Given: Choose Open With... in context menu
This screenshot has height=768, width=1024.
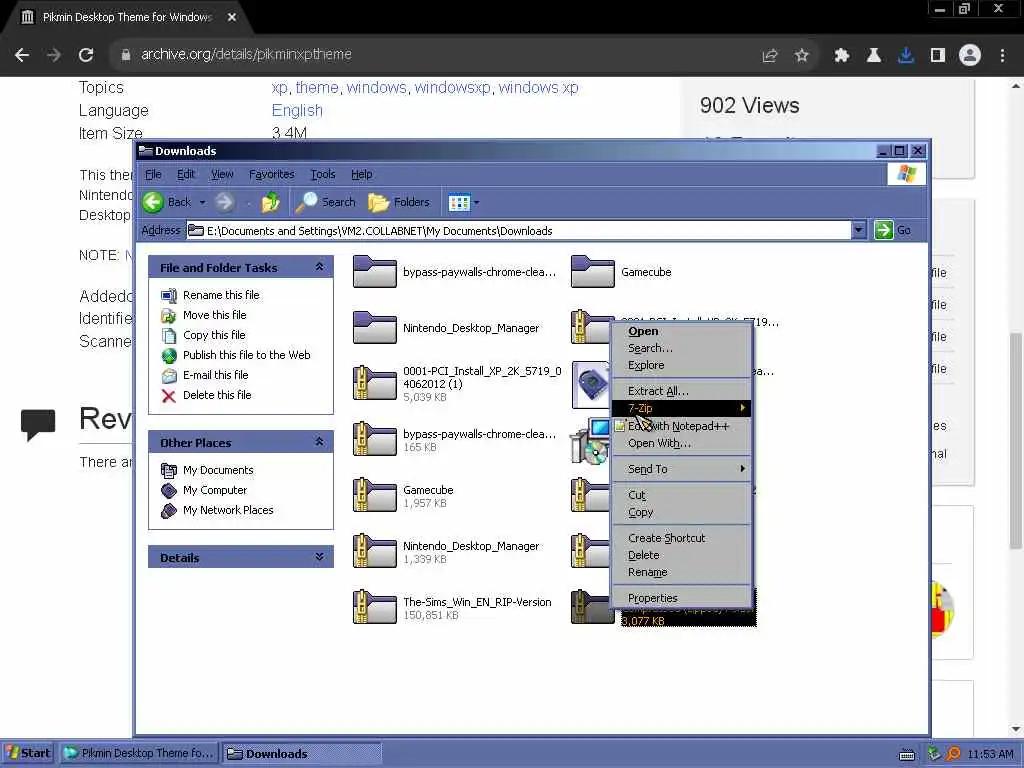Looking at the screenshot, I should [681, 443].
